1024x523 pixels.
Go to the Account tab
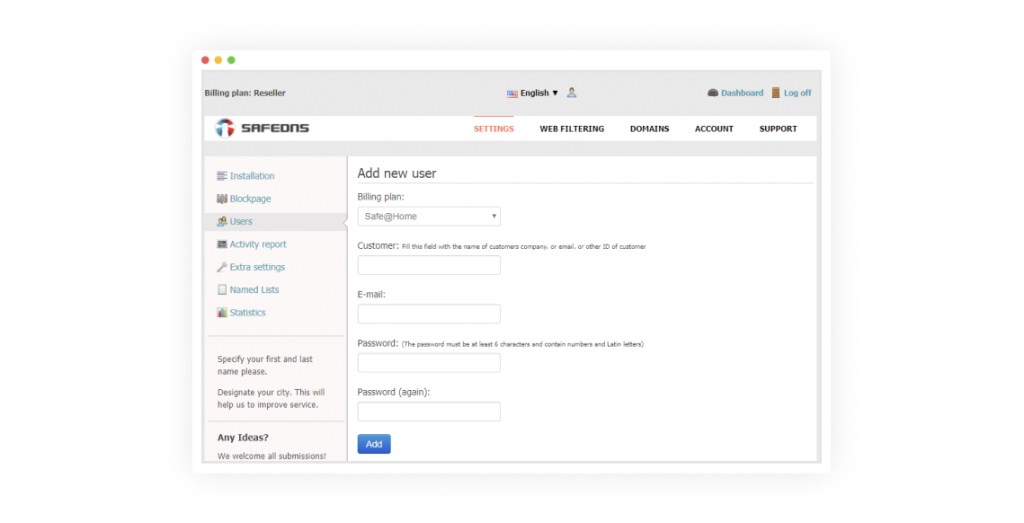[x=714, y=129]
